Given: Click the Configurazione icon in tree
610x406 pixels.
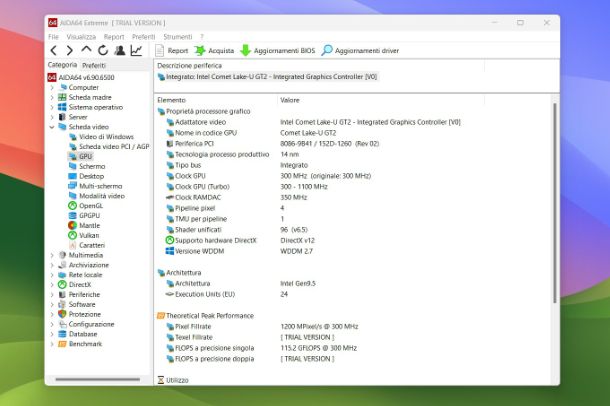Looking at the screenshot, I should (x=62, y=324).
